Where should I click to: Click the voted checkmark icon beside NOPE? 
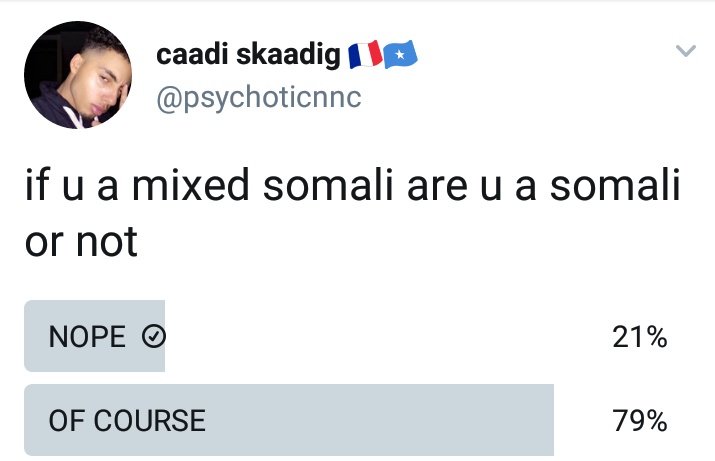point(154,337)
